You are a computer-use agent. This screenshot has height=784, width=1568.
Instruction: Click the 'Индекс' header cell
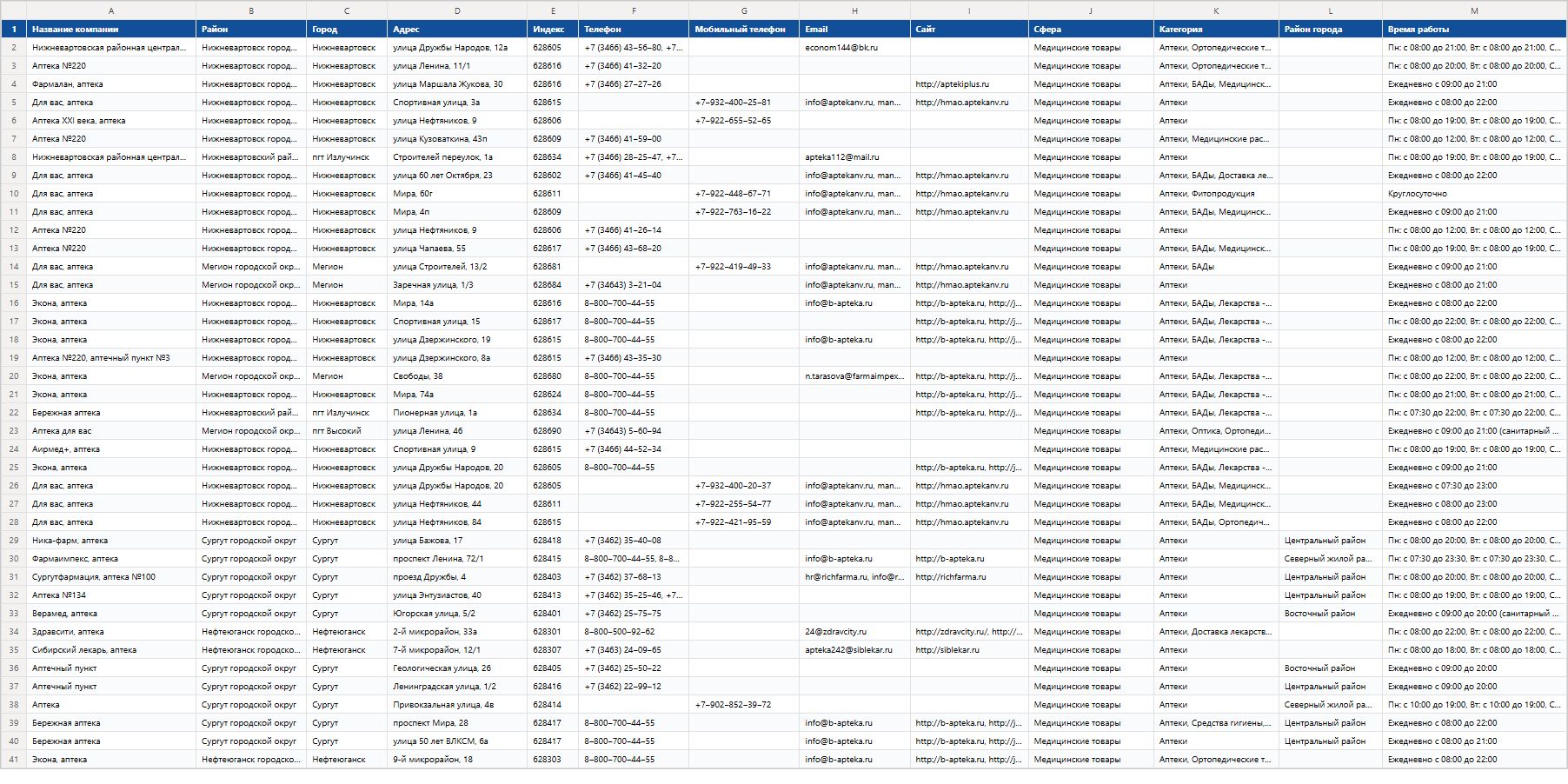(x=553, y=29)
